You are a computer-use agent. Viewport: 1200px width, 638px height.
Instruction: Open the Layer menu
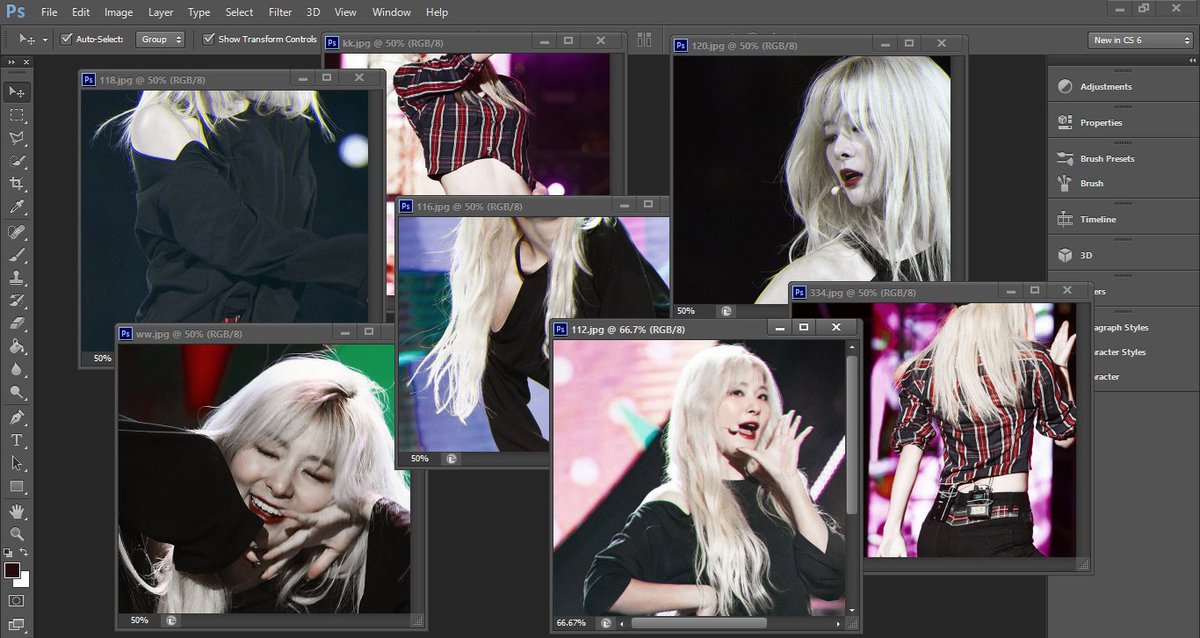(160, 12)
